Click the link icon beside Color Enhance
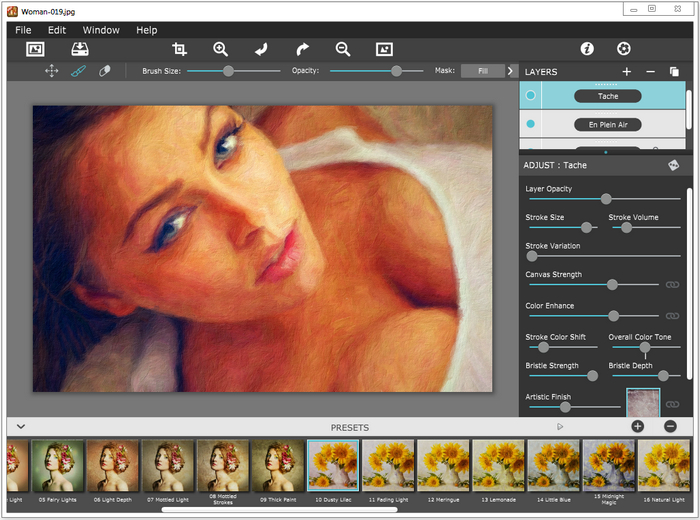The image size is (700, 520). [672, 316]
